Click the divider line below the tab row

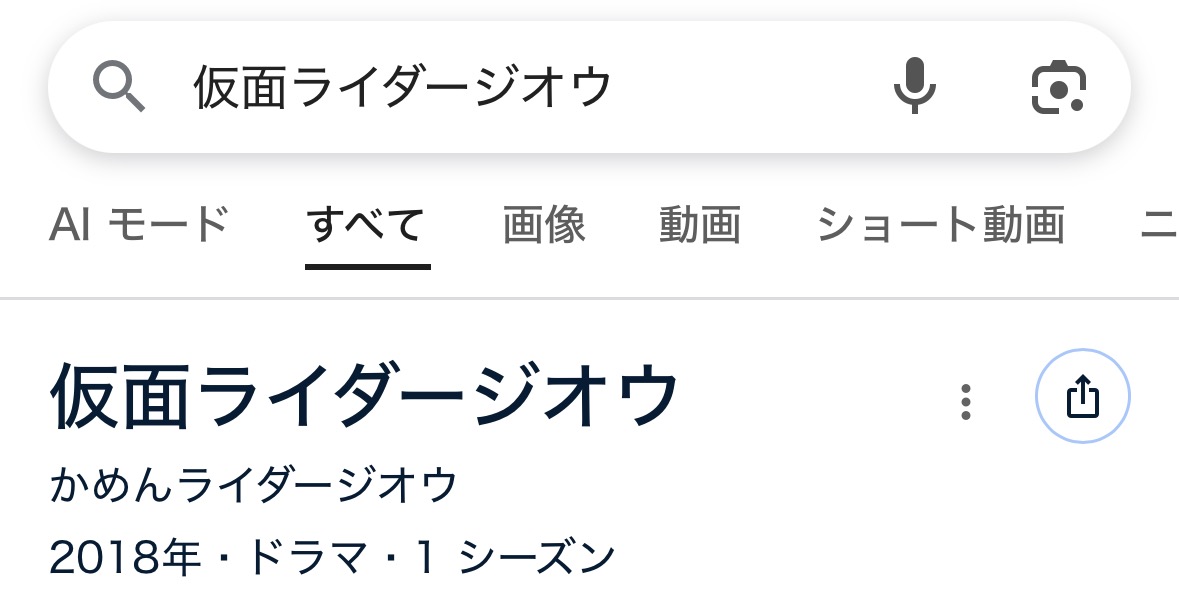589,298
